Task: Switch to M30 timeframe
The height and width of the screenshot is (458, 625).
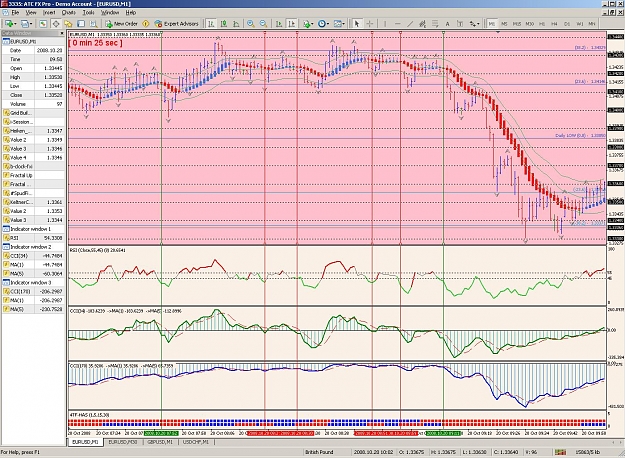Action: 530,24
